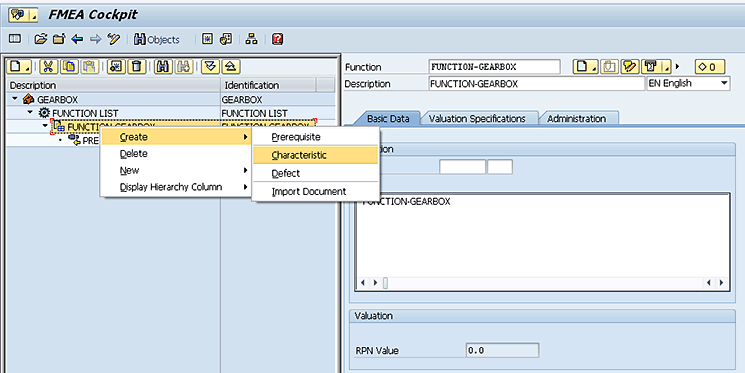Click FUNCTION LIST in the Identification column
Viewport: 745px width, 373px height.
pyautogui.click(x=254, y=113)
